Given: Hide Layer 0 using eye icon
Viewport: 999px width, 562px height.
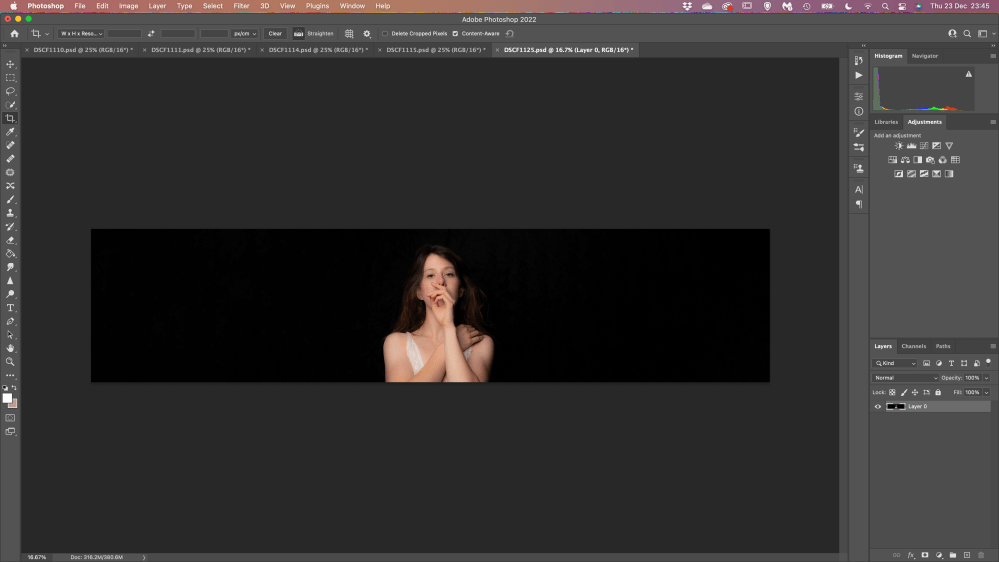Looking at the screenshot, I should [x=878, y=407].
